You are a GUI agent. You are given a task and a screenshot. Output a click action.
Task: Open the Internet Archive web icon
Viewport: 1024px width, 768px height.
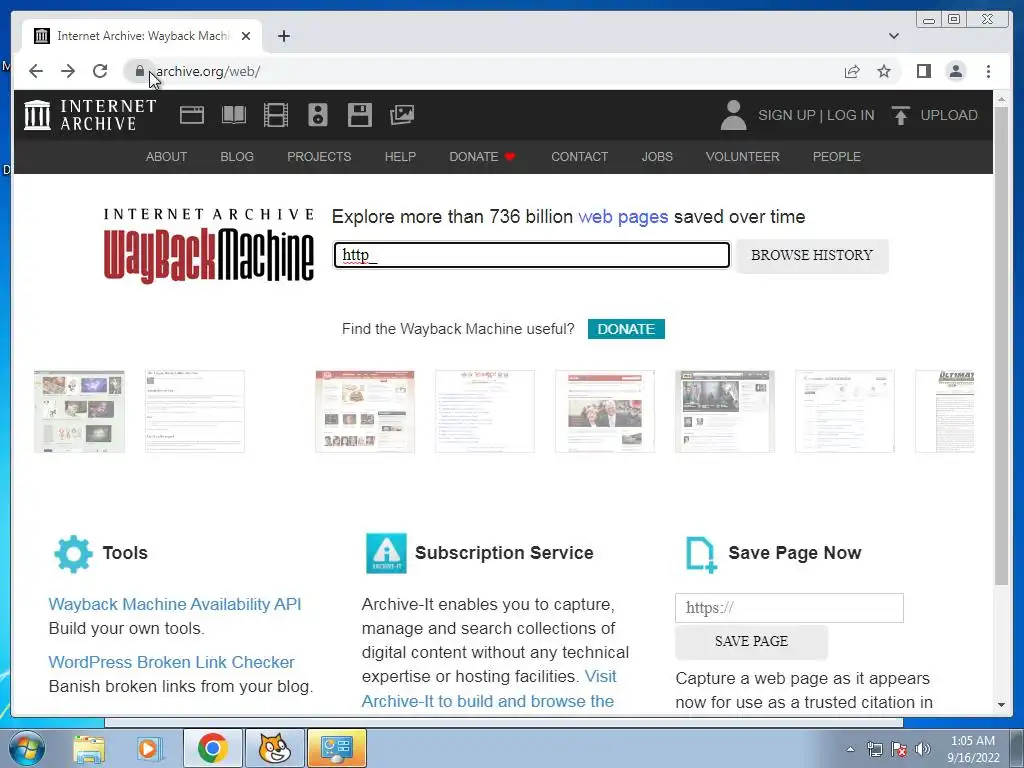(192, 115)
